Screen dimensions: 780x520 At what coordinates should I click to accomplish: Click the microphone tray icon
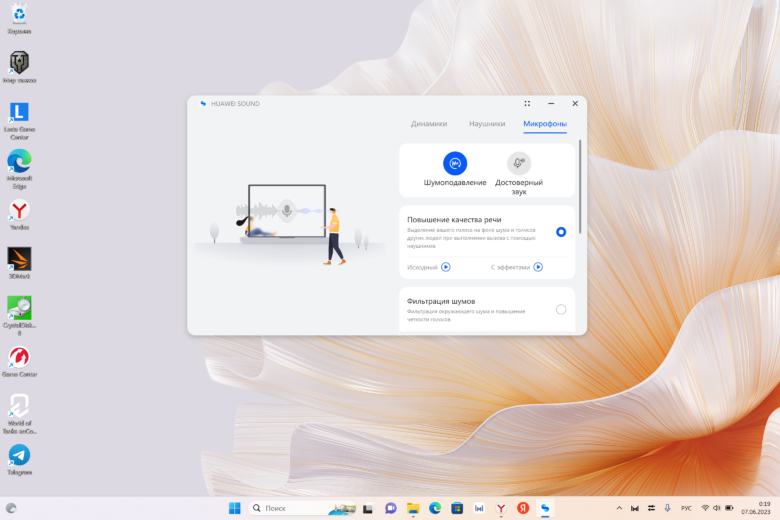point(667,508)
